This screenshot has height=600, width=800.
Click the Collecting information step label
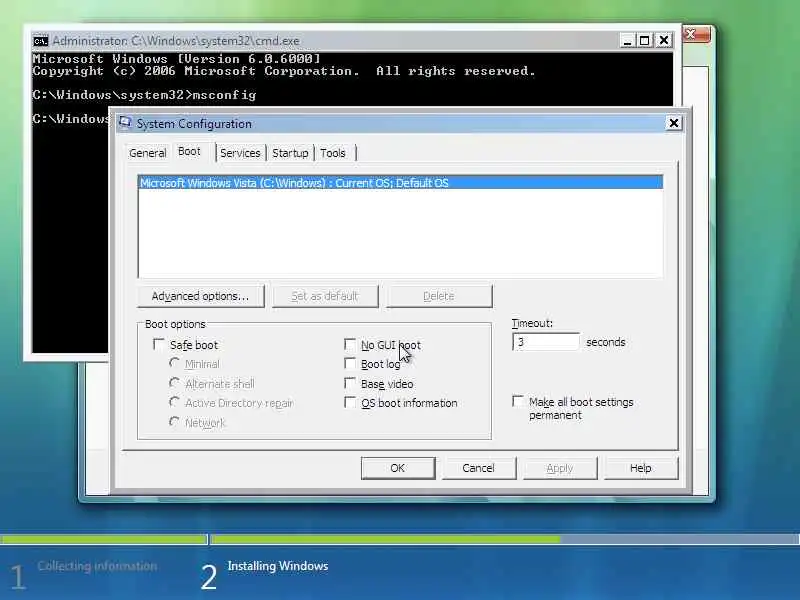(x=97, y=566)
